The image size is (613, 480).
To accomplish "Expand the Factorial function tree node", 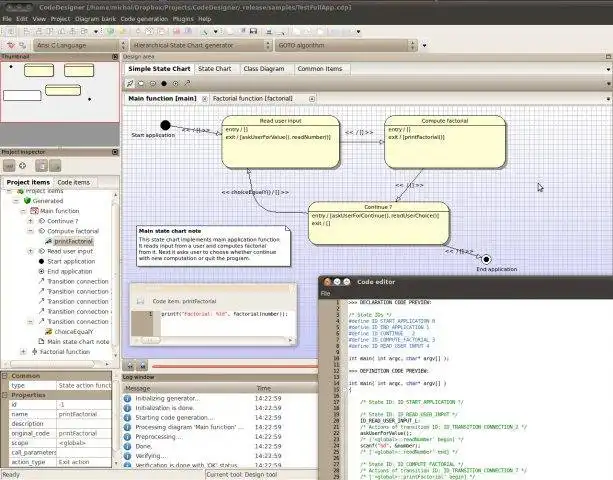I will 23,352.
